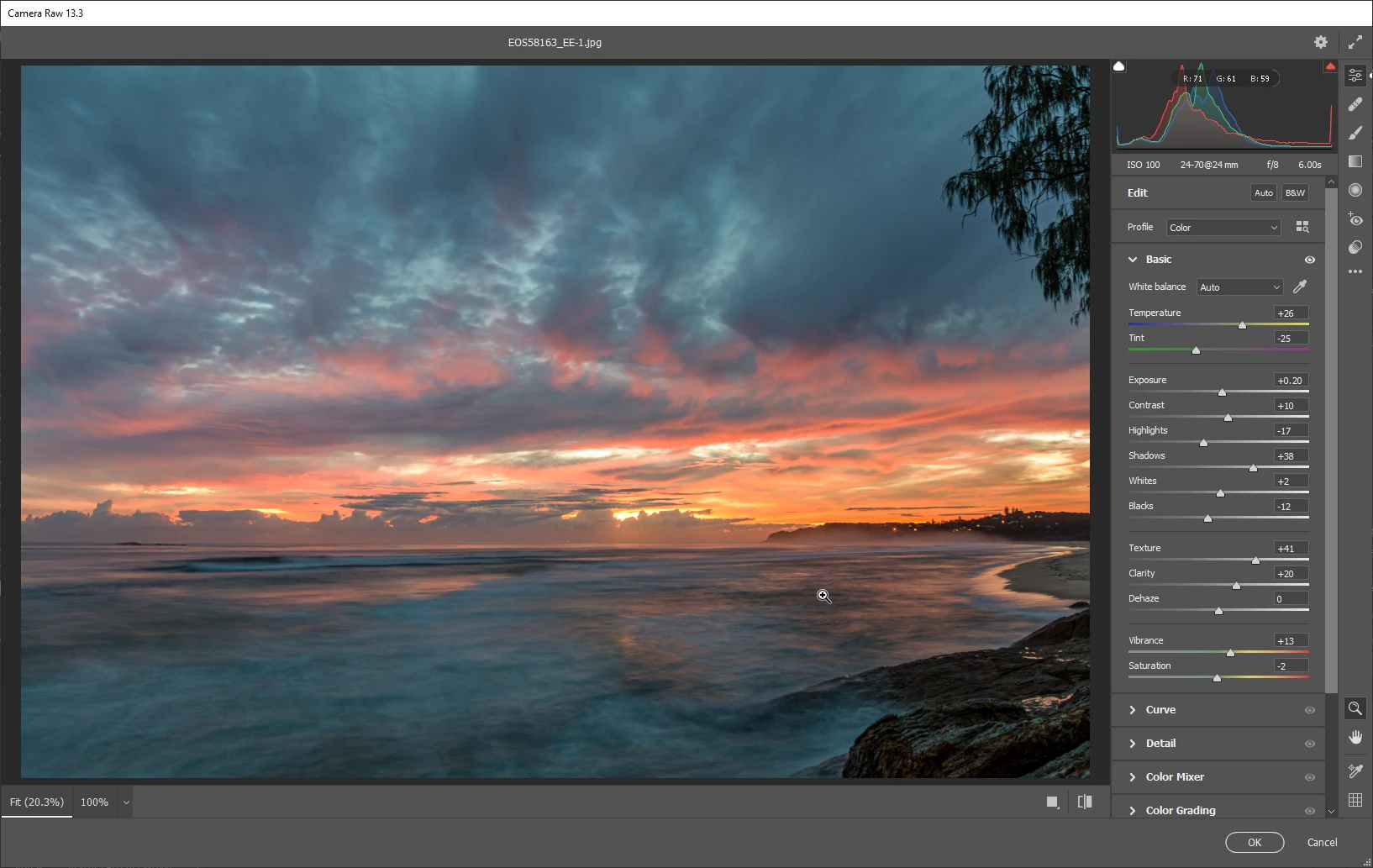Collapse the Basic panel

(1133, 260)
